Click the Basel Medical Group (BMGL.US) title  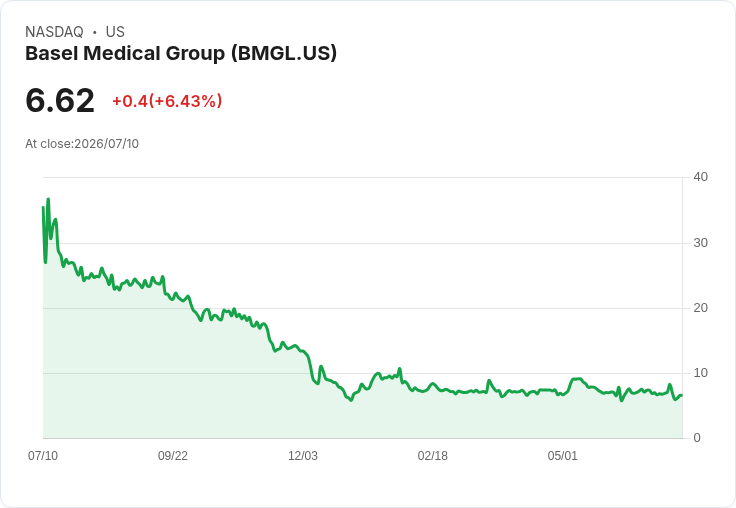click(181, 54)
